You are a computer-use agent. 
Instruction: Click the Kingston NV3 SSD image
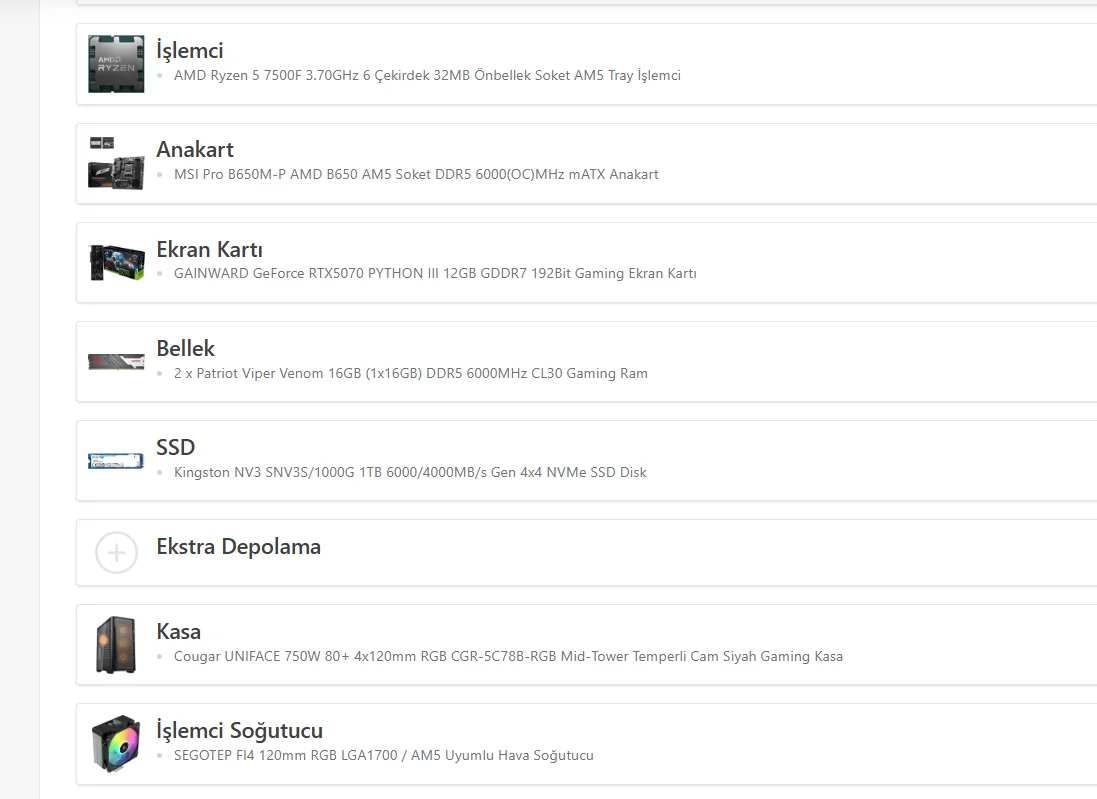pyautogui.click(x=116, y=461)
